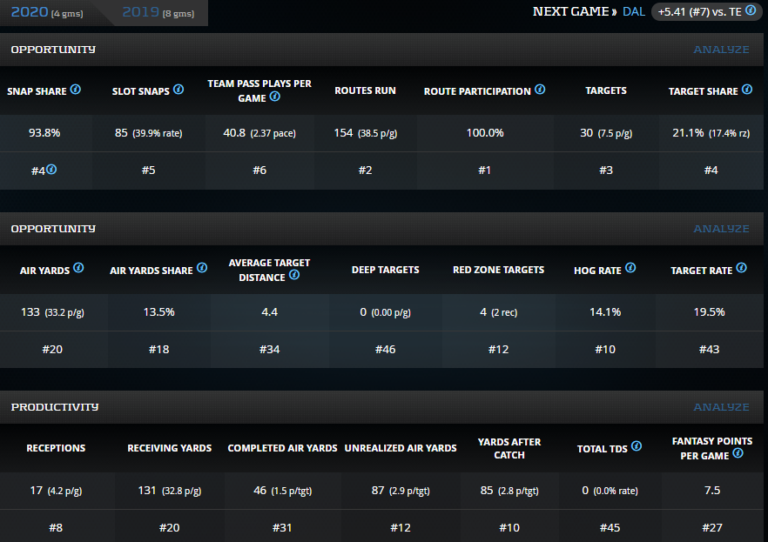Image resolution: width=768 pixels, height=542 pixels.
Task: Open Fantasy Points Per Game info icon
Action: tap(738, 453)
